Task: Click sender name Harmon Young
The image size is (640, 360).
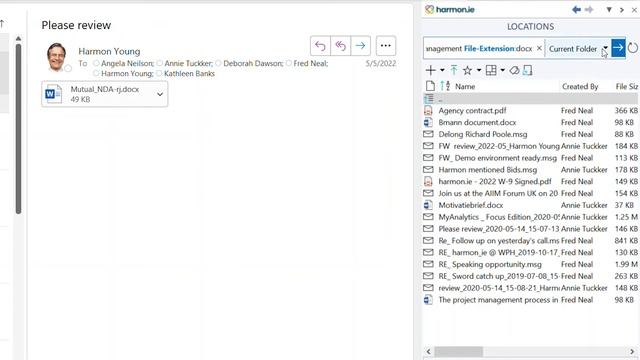Action: (109, 51)
